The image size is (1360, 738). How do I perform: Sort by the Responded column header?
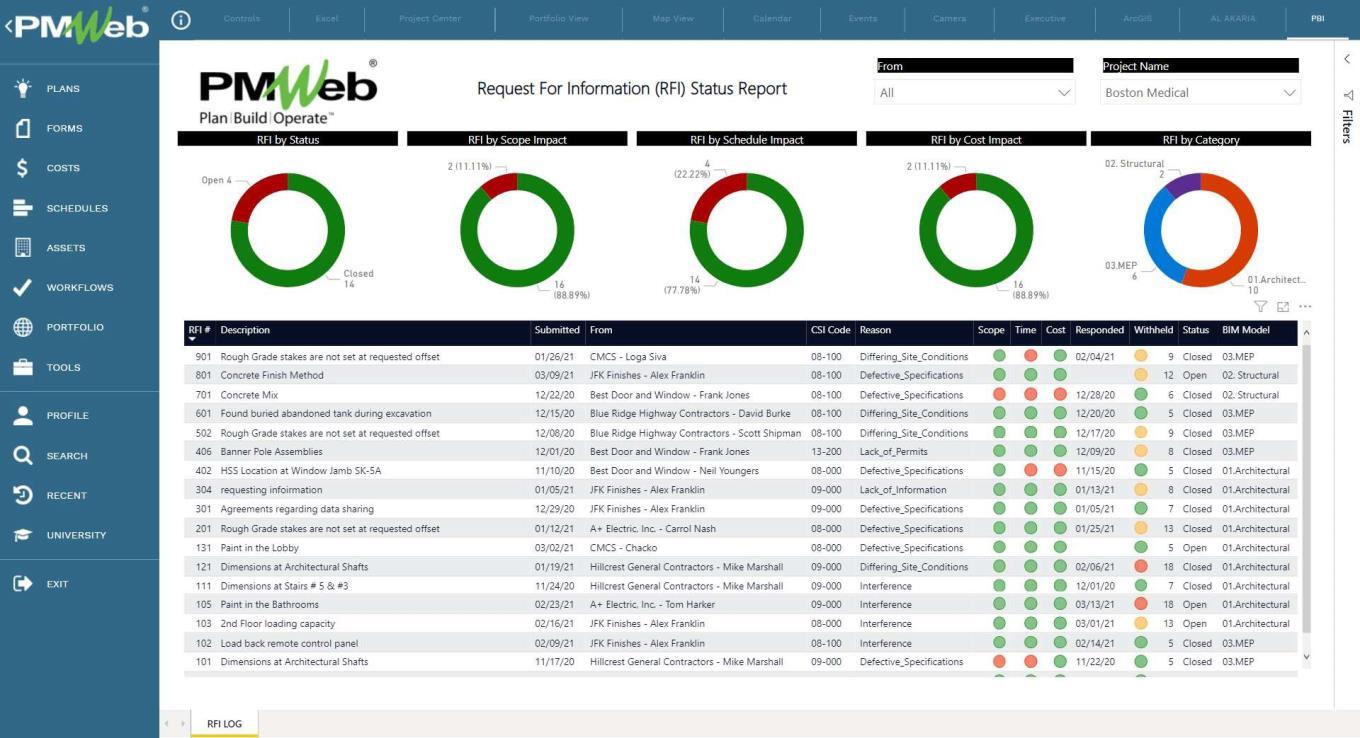(1099, 330)
